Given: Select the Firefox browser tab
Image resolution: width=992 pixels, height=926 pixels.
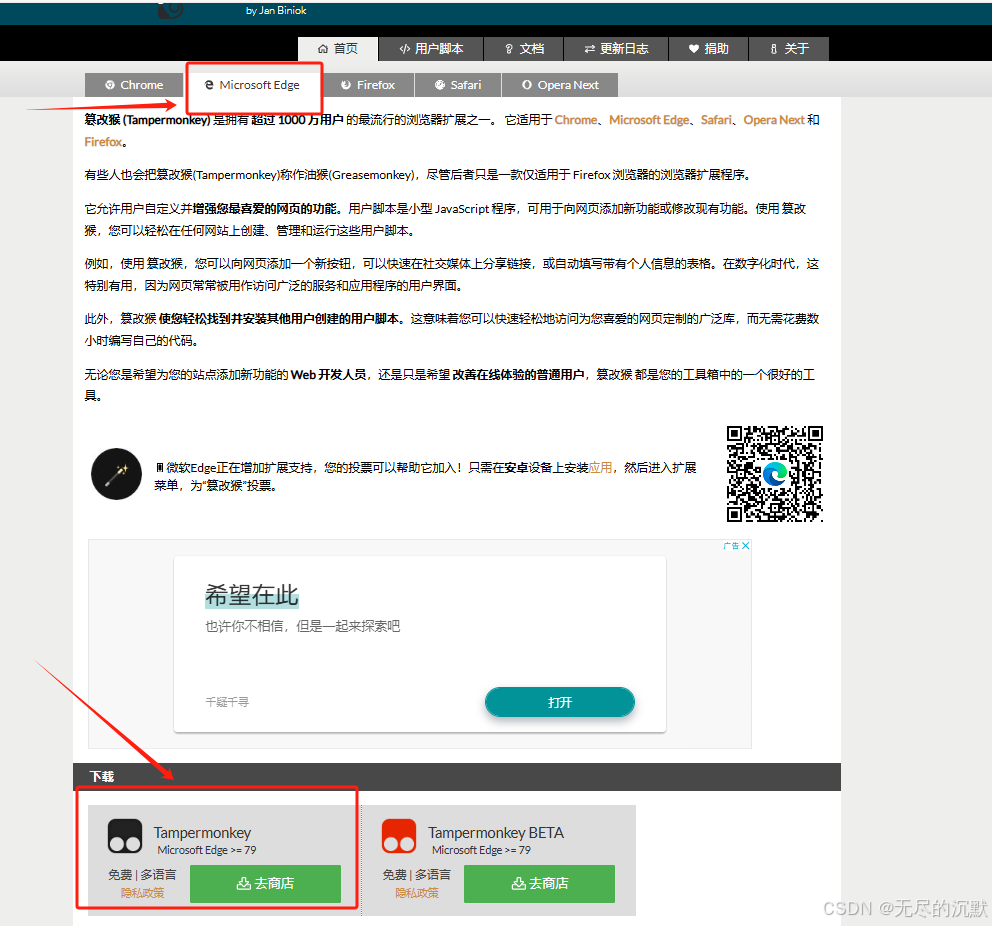Looking at the screenshot, I should point(368,85).
